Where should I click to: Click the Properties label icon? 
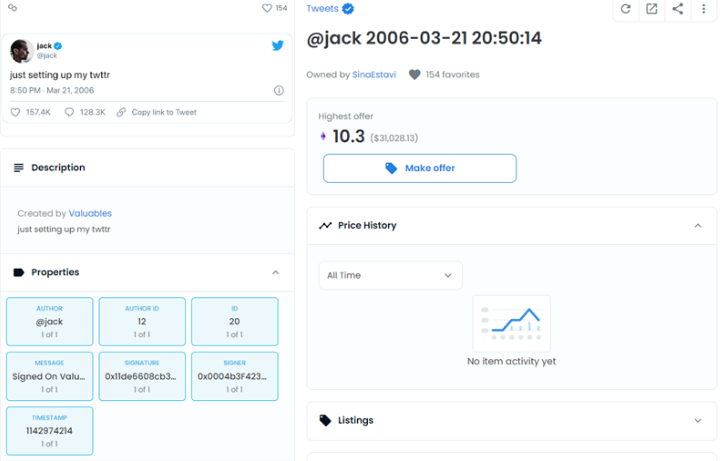[x=18, y=272]
